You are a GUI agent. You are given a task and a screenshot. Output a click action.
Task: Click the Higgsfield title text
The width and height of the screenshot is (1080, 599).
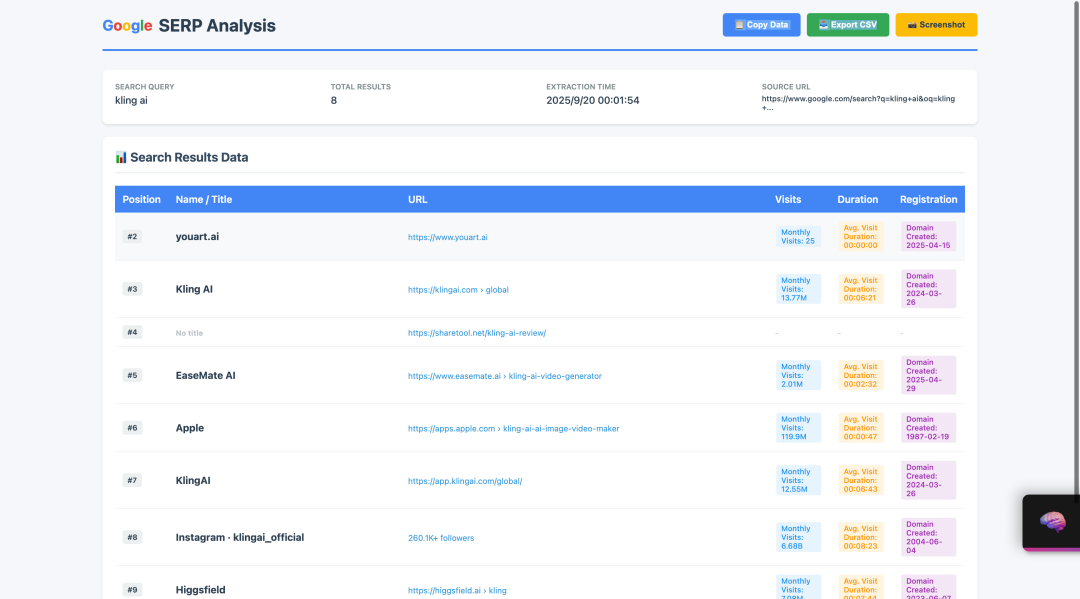click(200, 590)
